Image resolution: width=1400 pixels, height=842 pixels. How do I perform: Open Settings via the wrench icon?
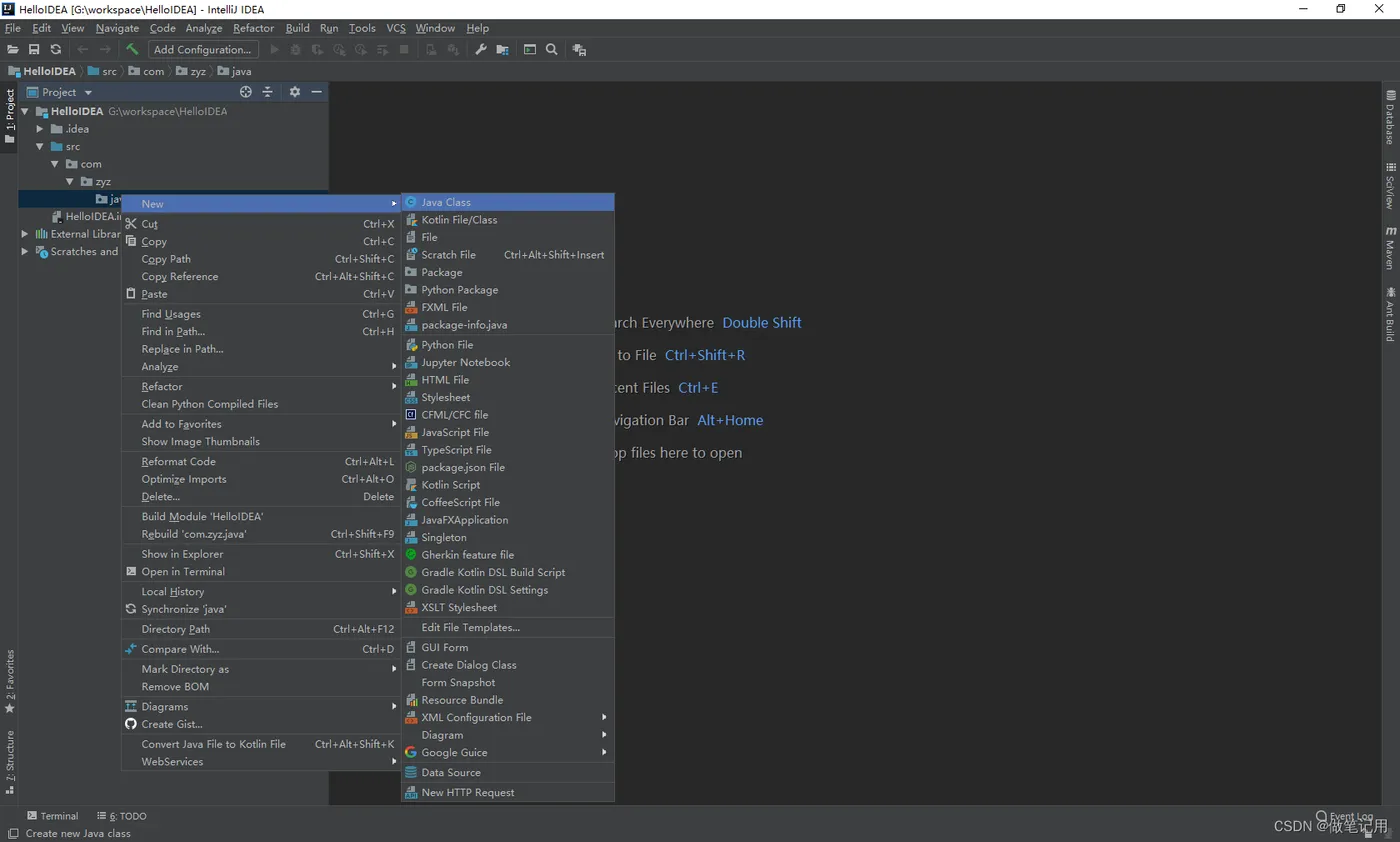pos(480,49)
